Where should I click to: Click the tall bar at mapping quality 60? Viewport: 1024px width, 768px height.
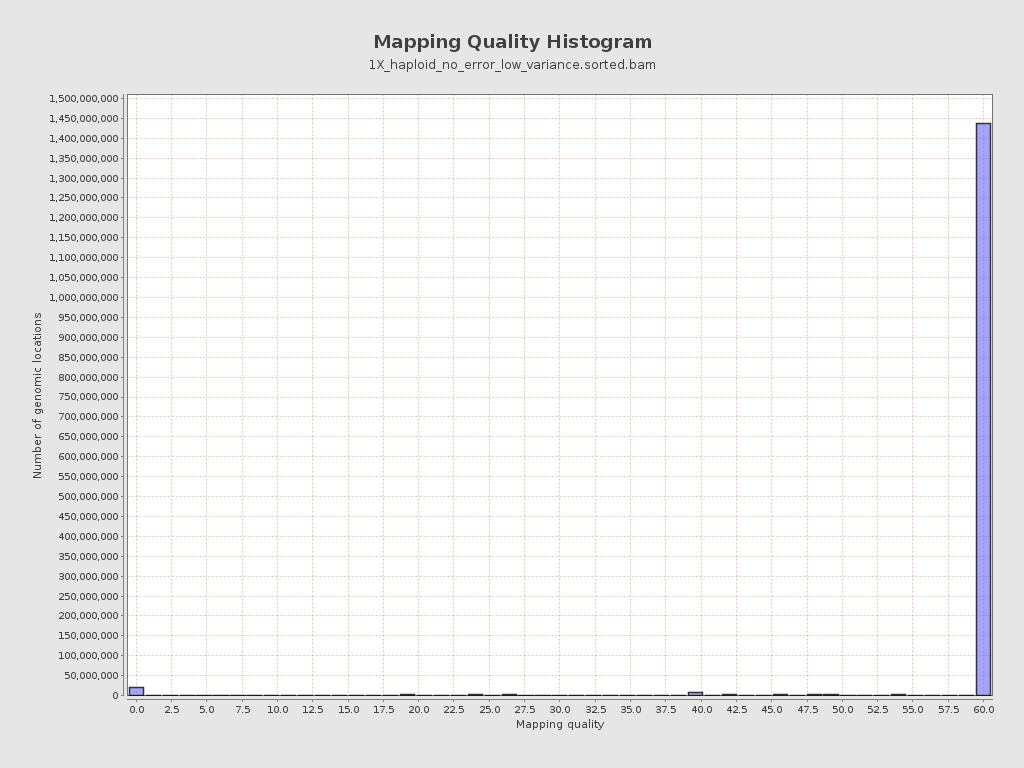point(983,409)
